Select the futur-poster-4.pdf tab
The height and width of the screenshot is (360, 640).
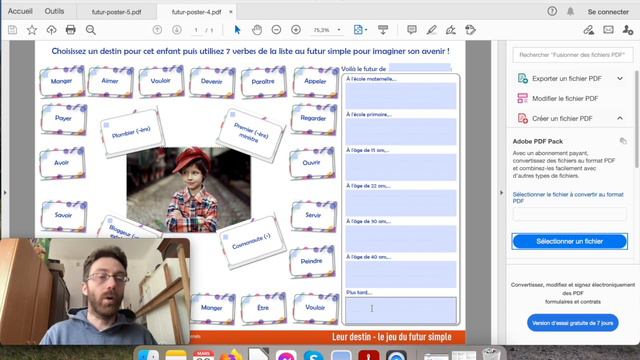pyautogui.click(x=196, y=12)
